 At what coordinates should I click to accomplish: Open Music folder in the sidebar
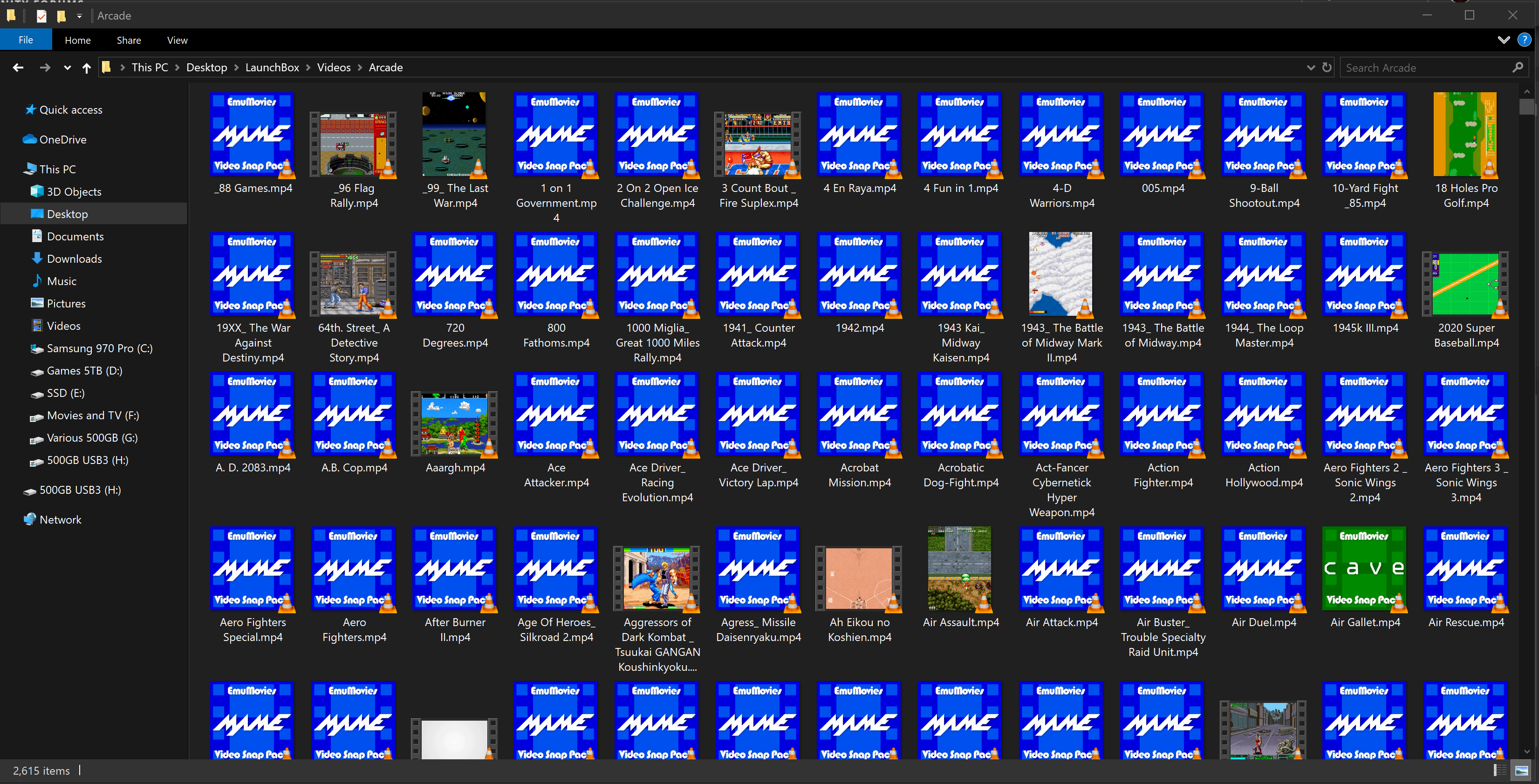[x=62, y=281]
